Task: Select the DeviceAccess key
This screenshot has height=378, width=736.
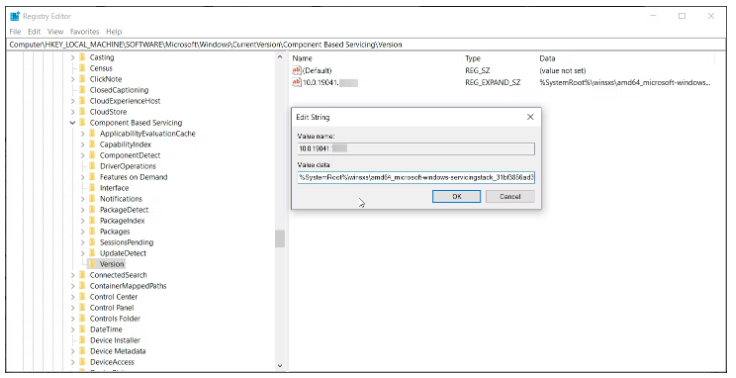Action: [112, 362]
